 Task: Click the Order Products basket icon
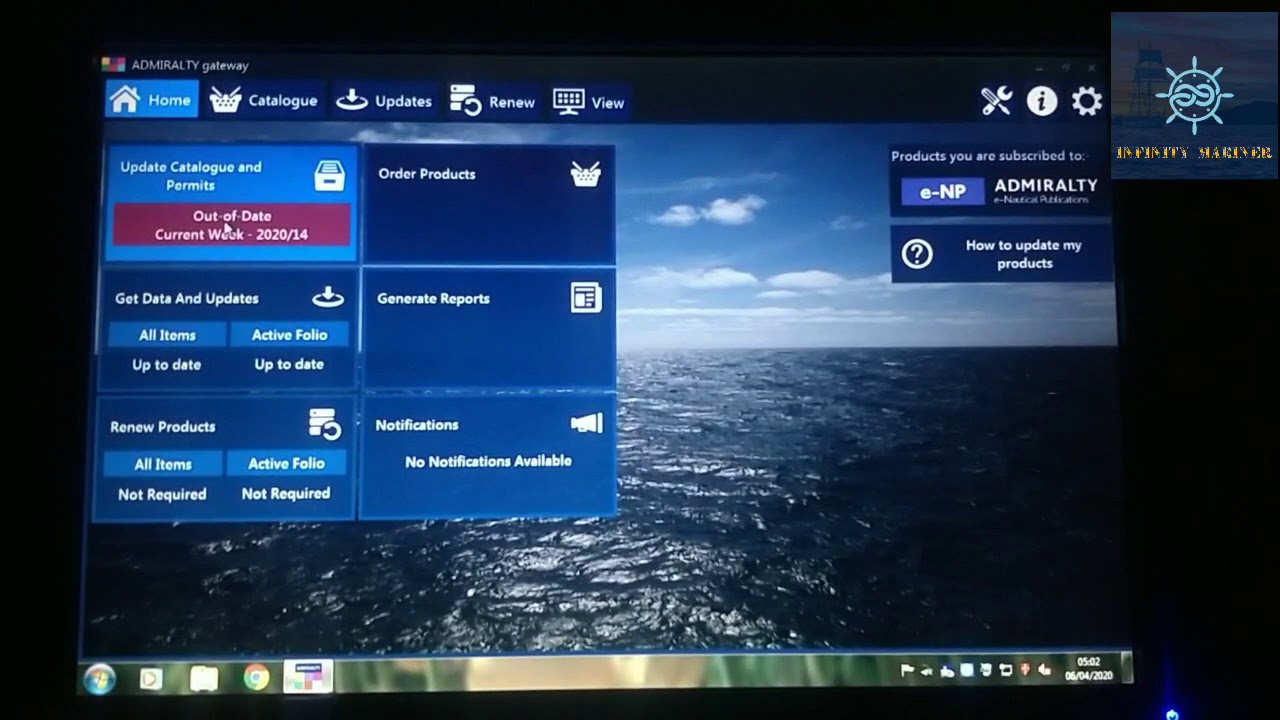point(586,174)
